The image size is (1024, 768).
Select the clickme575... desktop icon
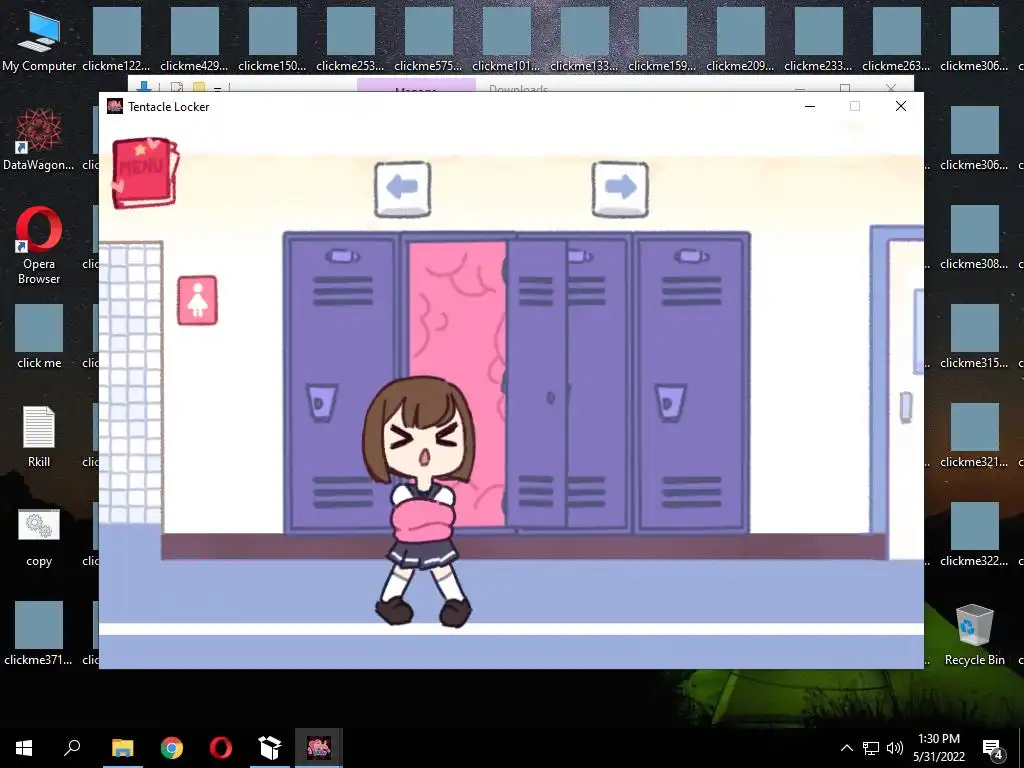pyautogui.click(x=428, y=40)
